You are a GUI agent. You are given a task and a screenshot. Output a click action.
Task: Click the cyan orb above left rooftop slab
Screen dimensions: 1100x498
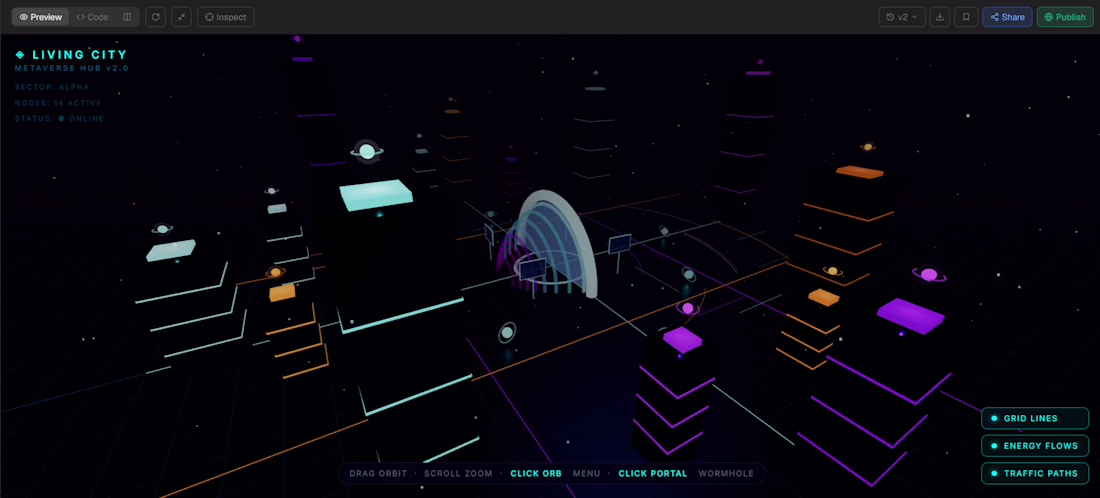(x=163, y=229)
